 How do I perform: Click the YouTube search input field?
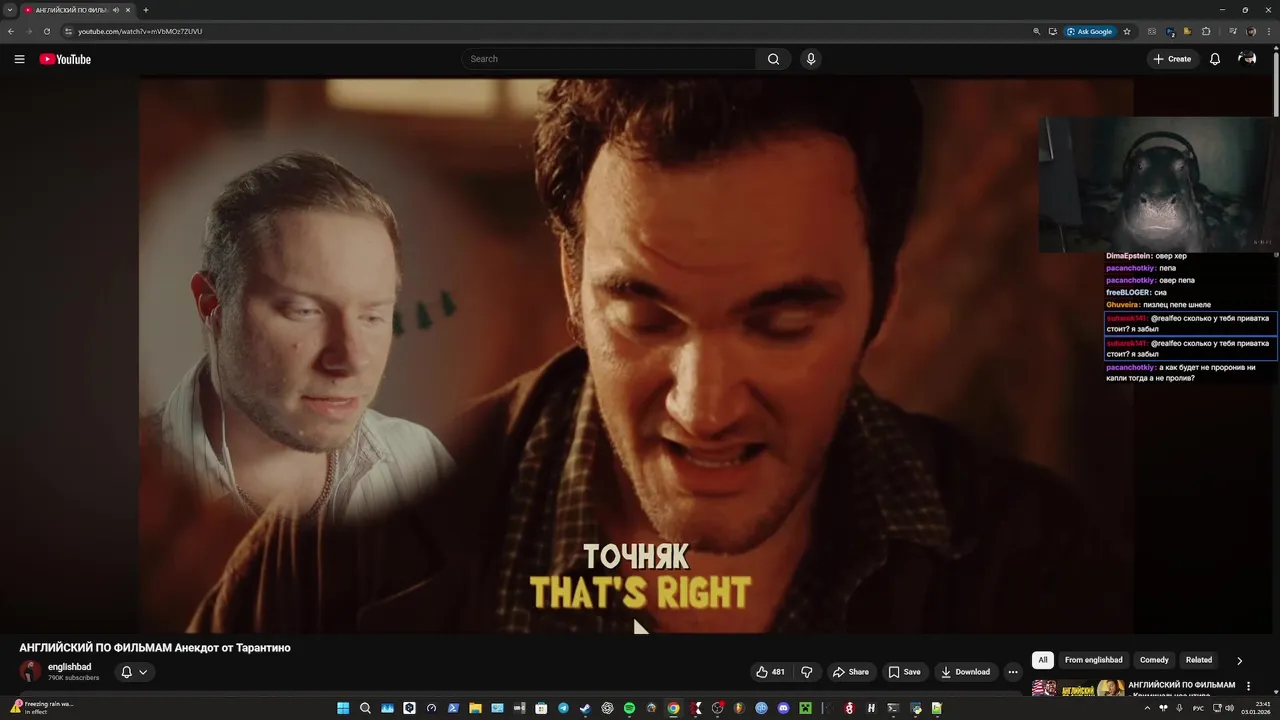pos(610,59)
